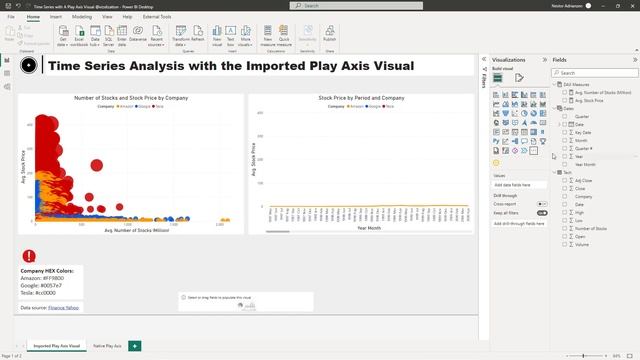Screen dimensions: 640x360
Task: Choose the stacked bar chart visual
Action: (496, 95)
